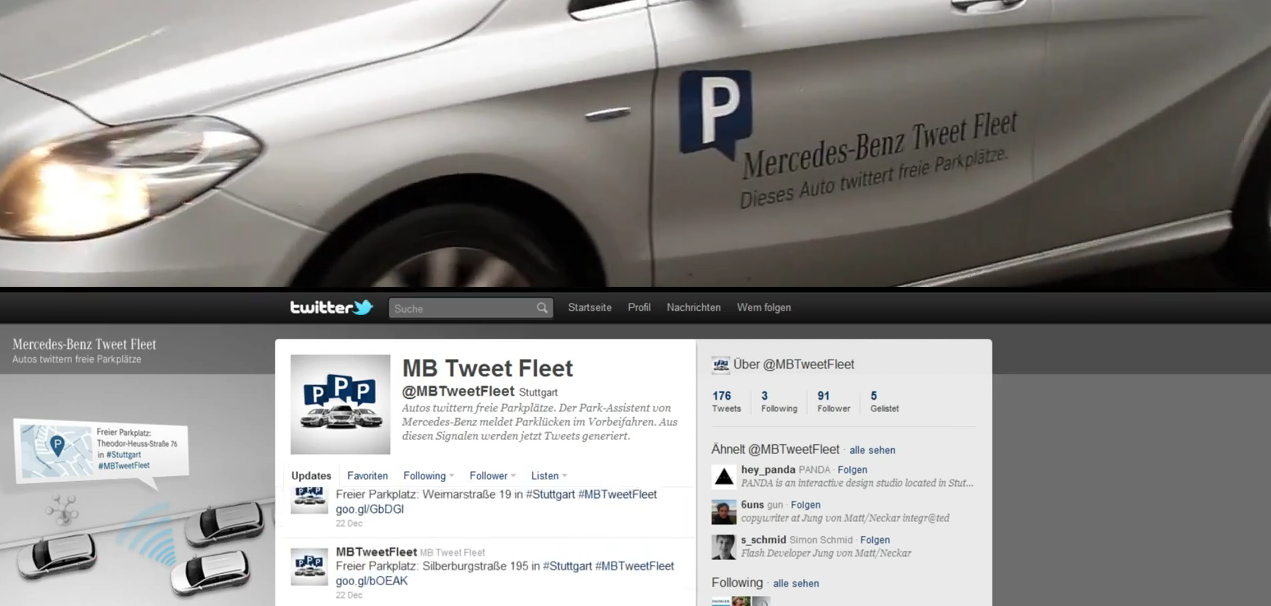Click Folgen next to 6uns
Screen dimensions: 1271x606
click(805, 505)
